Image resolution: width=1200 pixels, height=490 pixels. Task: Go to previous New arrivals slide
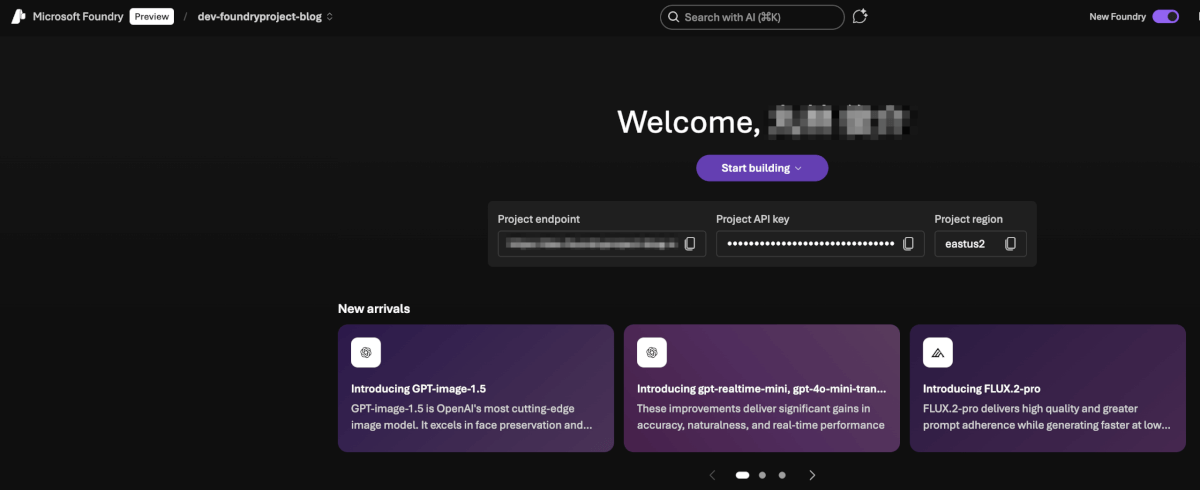click(712, 475)
